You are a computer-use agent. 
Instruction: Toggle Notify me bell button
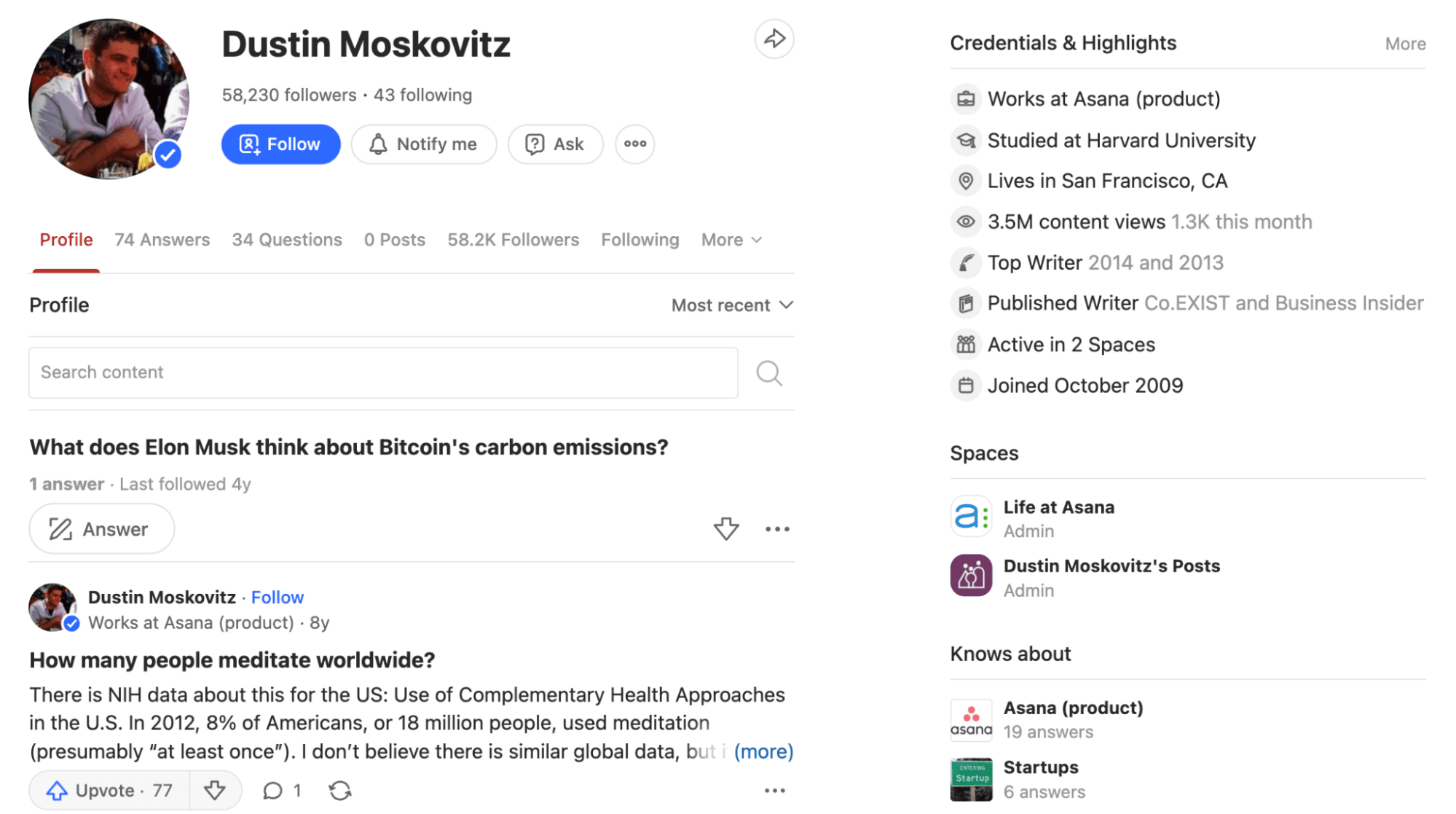pos(423,144)
